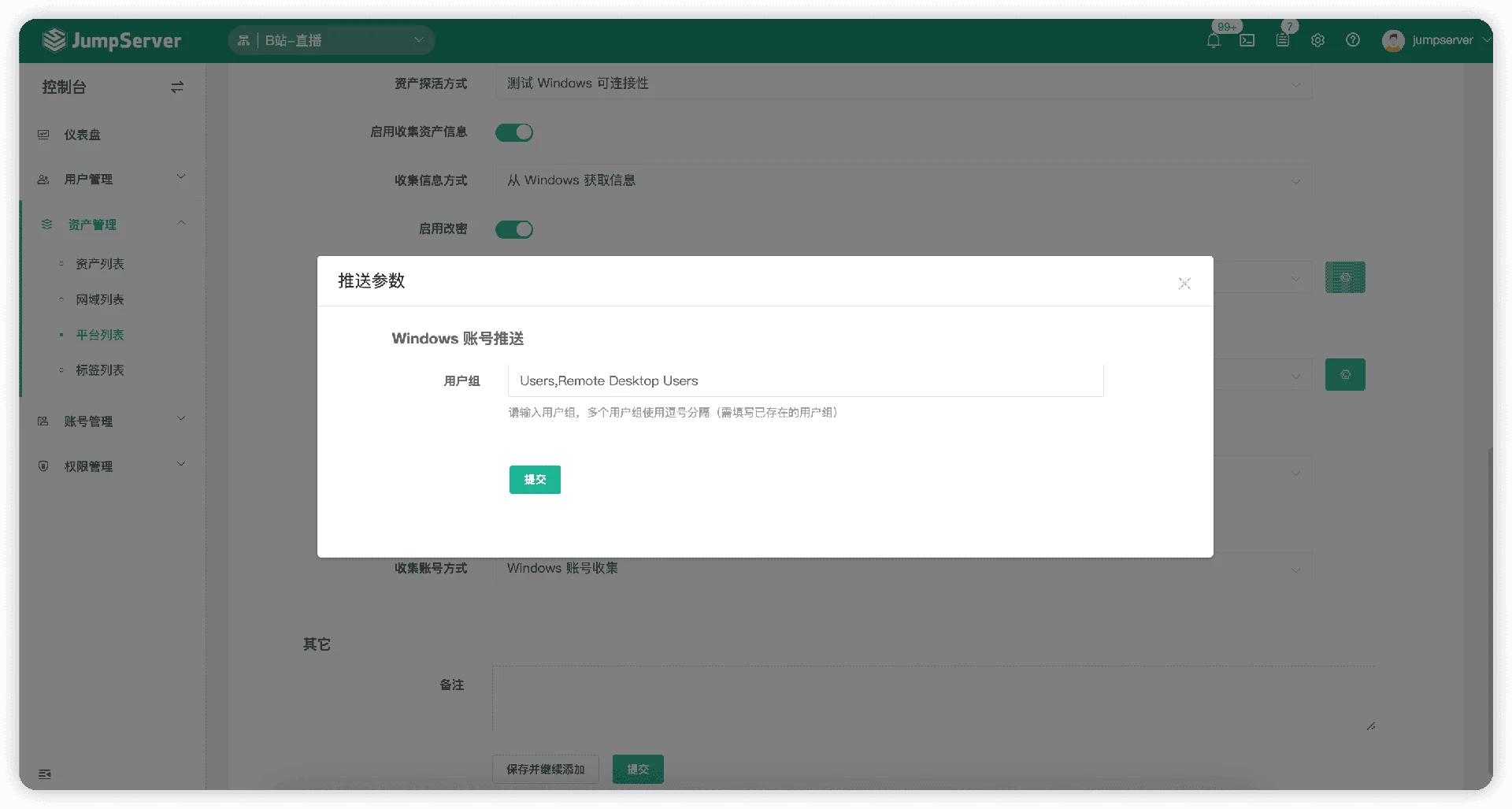1512x809 pixels.
Task: Toggle 启用改密 switch
Action: [x=514, y=229]
